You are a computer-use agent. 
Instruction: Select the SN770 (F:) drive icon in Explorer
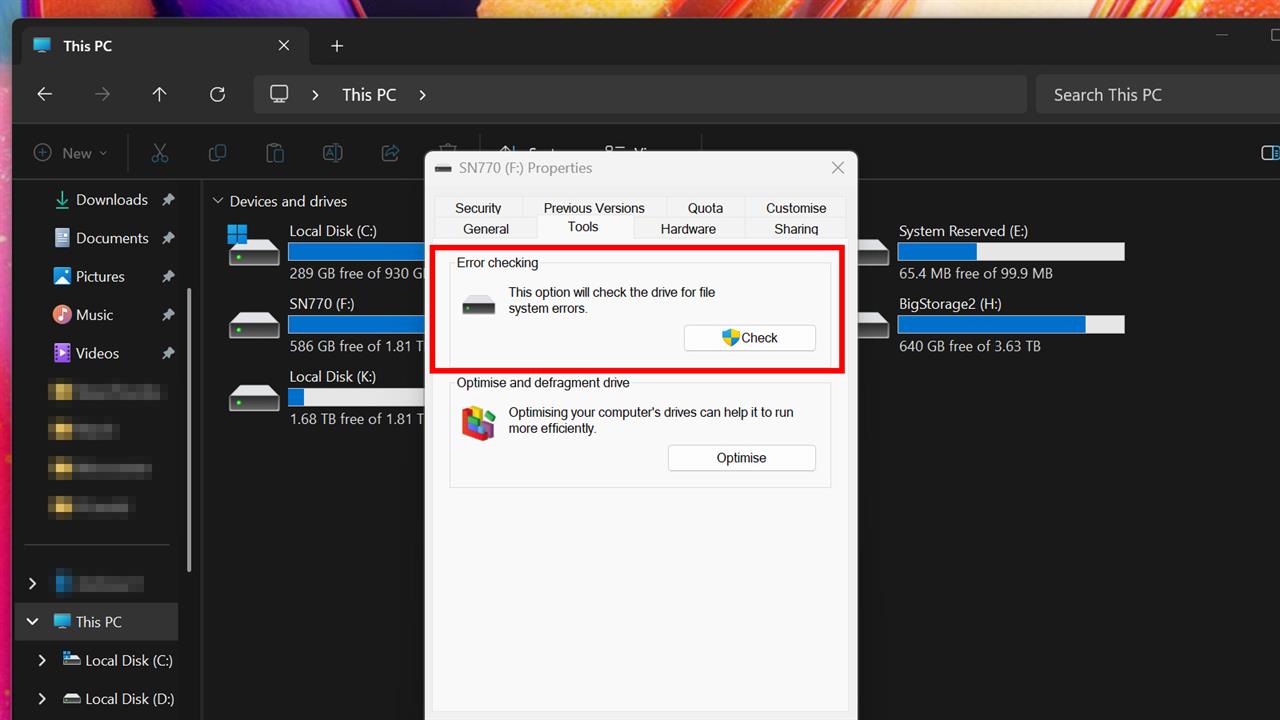pyautogui.click(x=254, y=325)
